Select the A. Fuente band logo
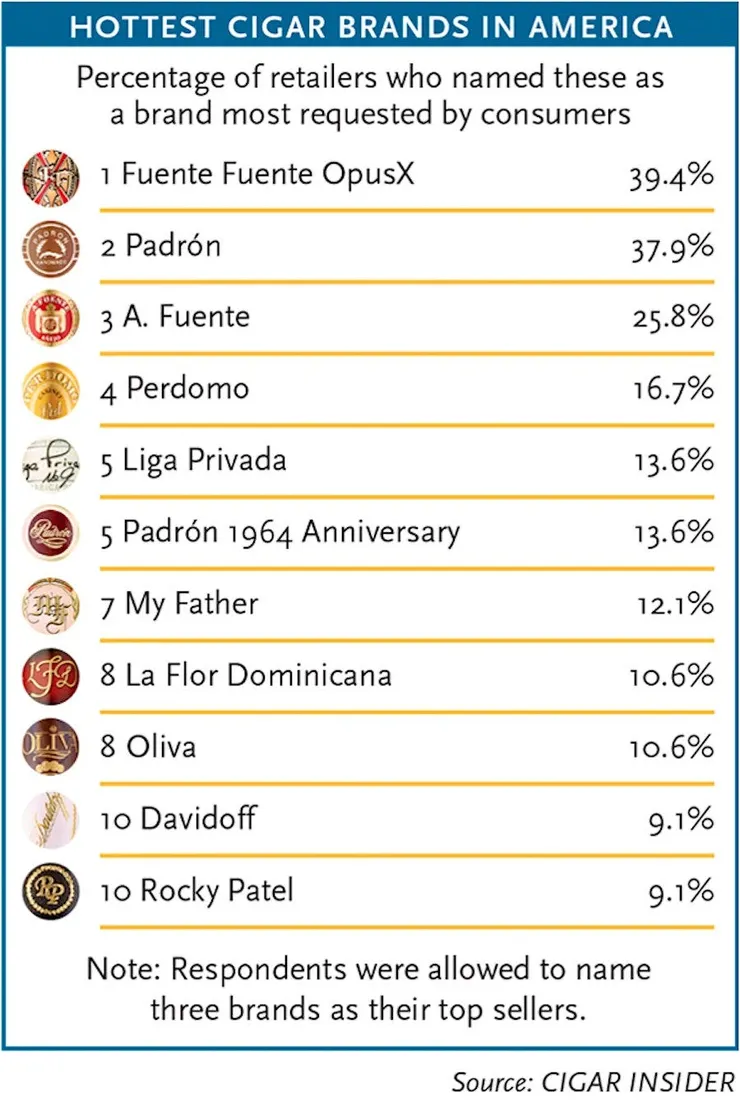The image size is (740, 1103). pyautogui.click(x=51, y=318)
